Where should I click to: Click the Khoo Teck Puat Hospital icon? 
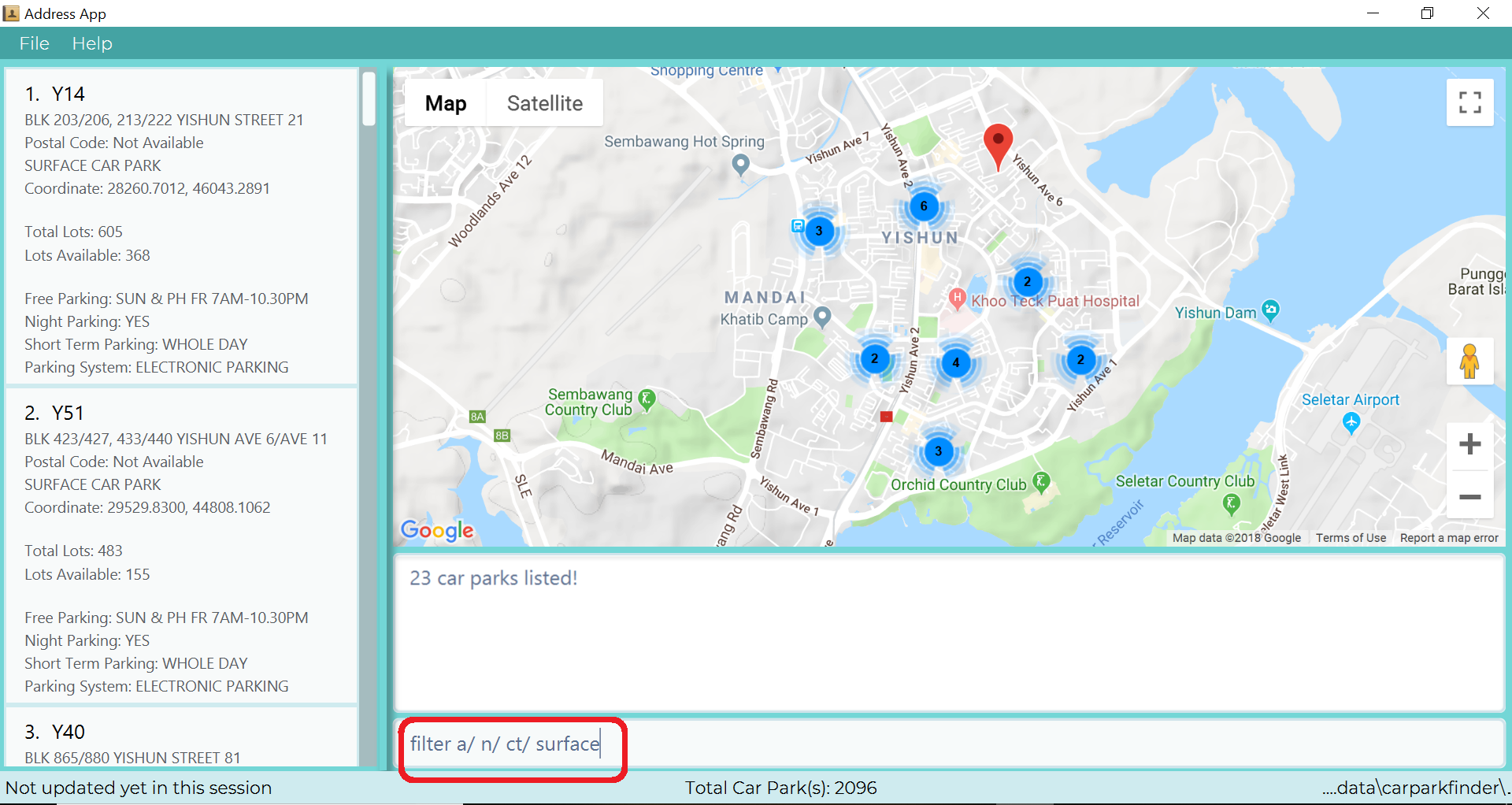click(x=957, y=298)
